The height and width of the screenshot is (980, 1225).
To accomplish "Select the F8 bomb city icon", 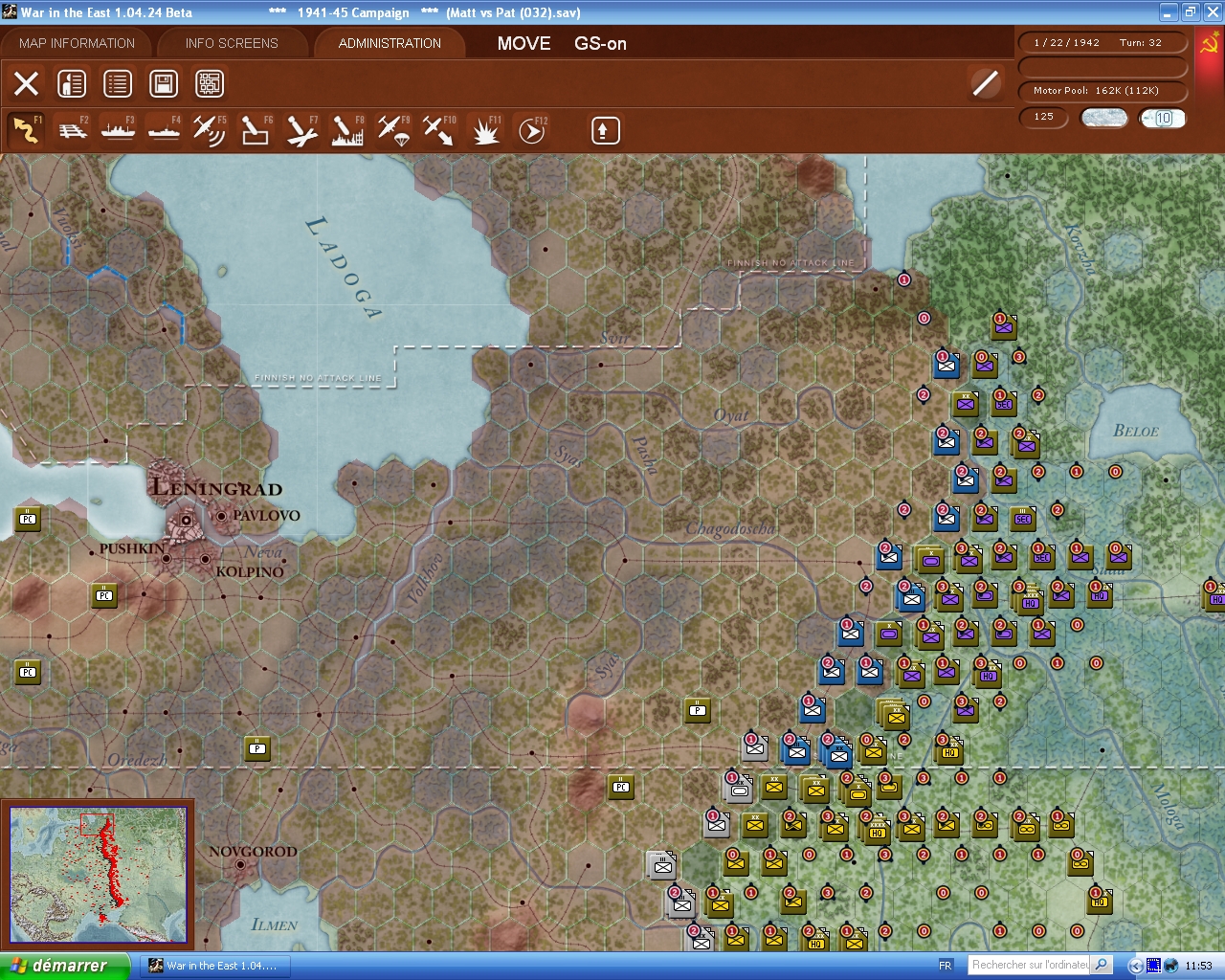I will coord(347,130).
